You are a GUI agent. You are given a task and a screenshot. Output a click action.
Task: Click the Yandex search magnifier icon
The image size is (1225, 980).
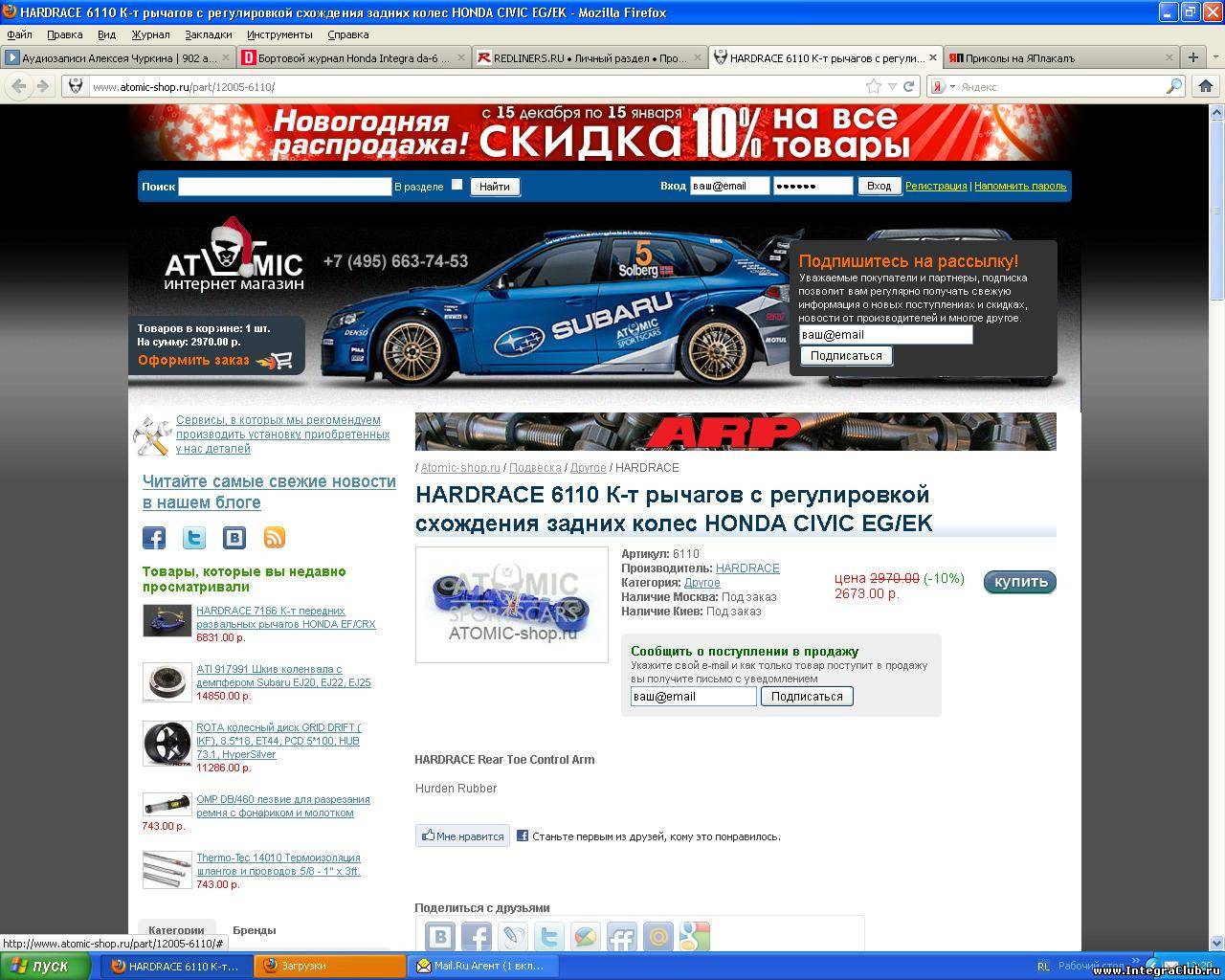1174,86
